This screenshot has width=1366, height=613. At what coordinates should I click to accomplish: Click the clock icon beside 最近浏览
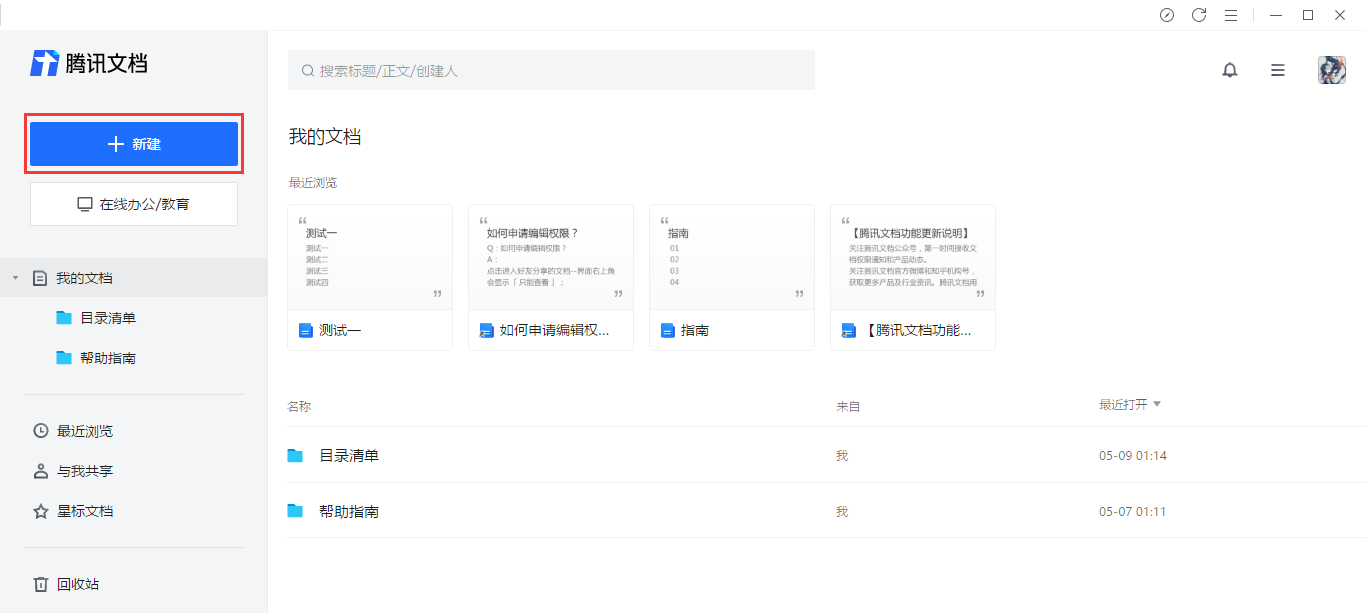[x=41, y=431]
